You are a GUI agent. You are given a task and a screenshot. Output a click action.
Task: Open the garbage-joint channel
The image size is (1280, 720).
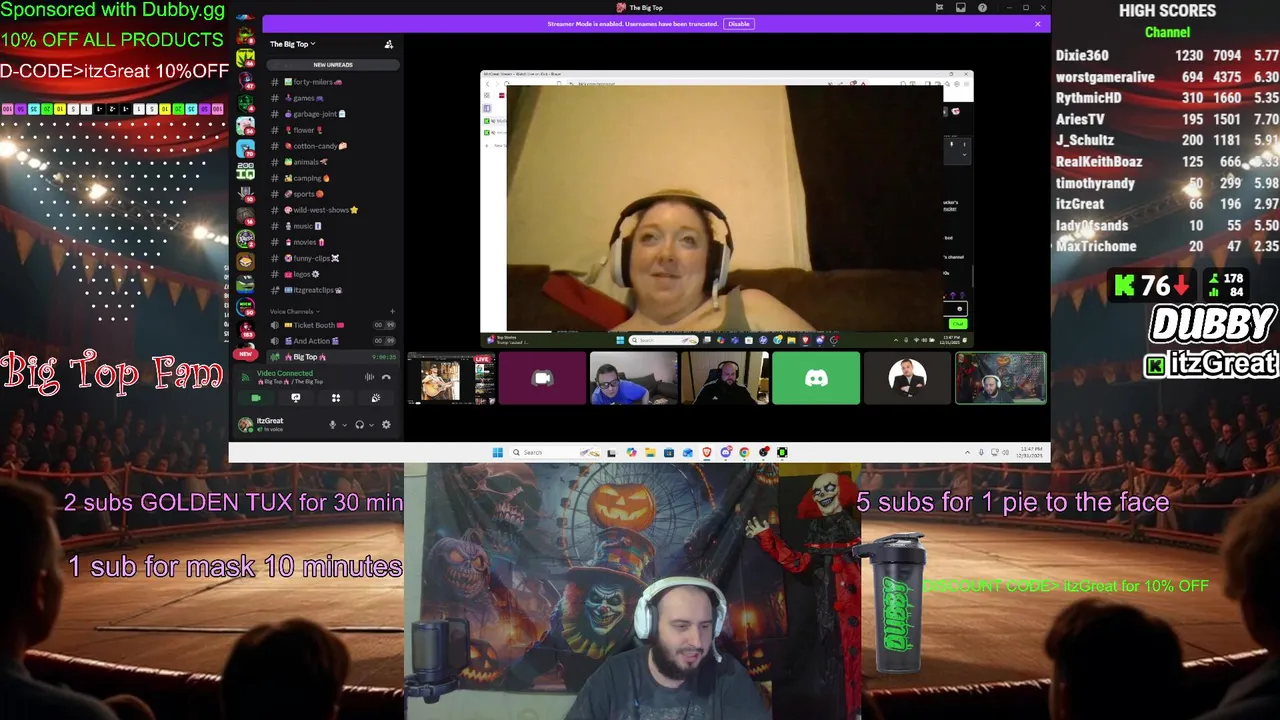[333, 114]
